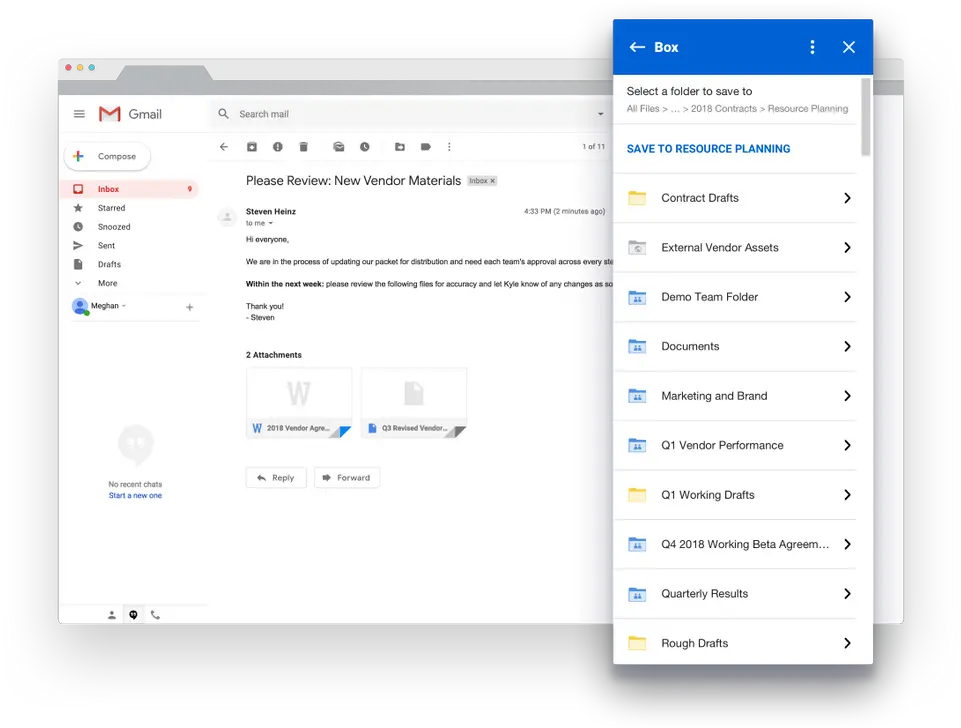Mark email as unread
The height and width of the screenshot is (728, 961).
pyautogui.click(x=338, y=147)
